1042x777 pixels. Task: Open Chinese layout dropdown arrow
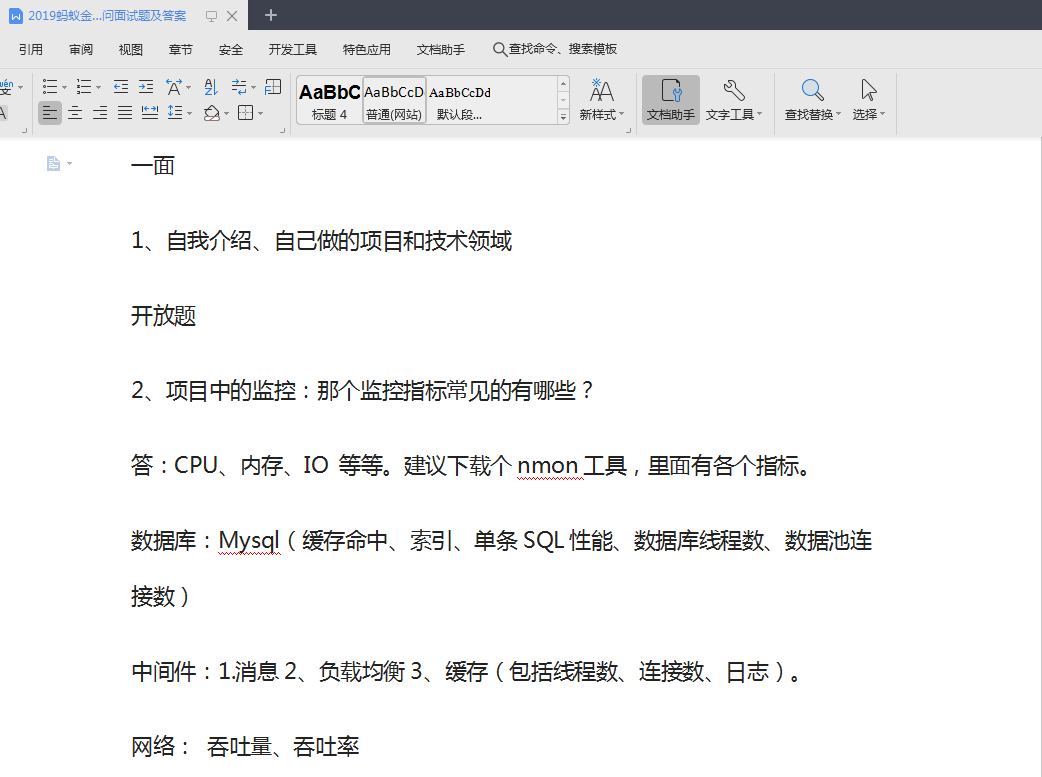tap(189, 87)
